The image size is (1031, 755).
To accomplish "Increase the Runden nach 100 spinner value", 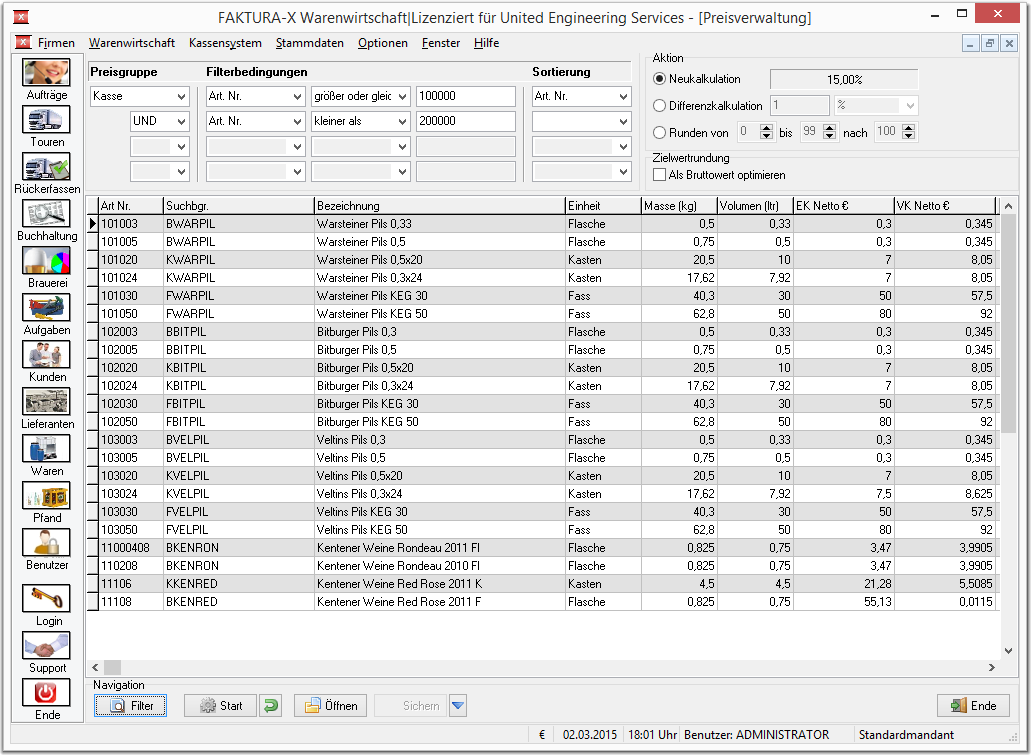I will 909,128.
